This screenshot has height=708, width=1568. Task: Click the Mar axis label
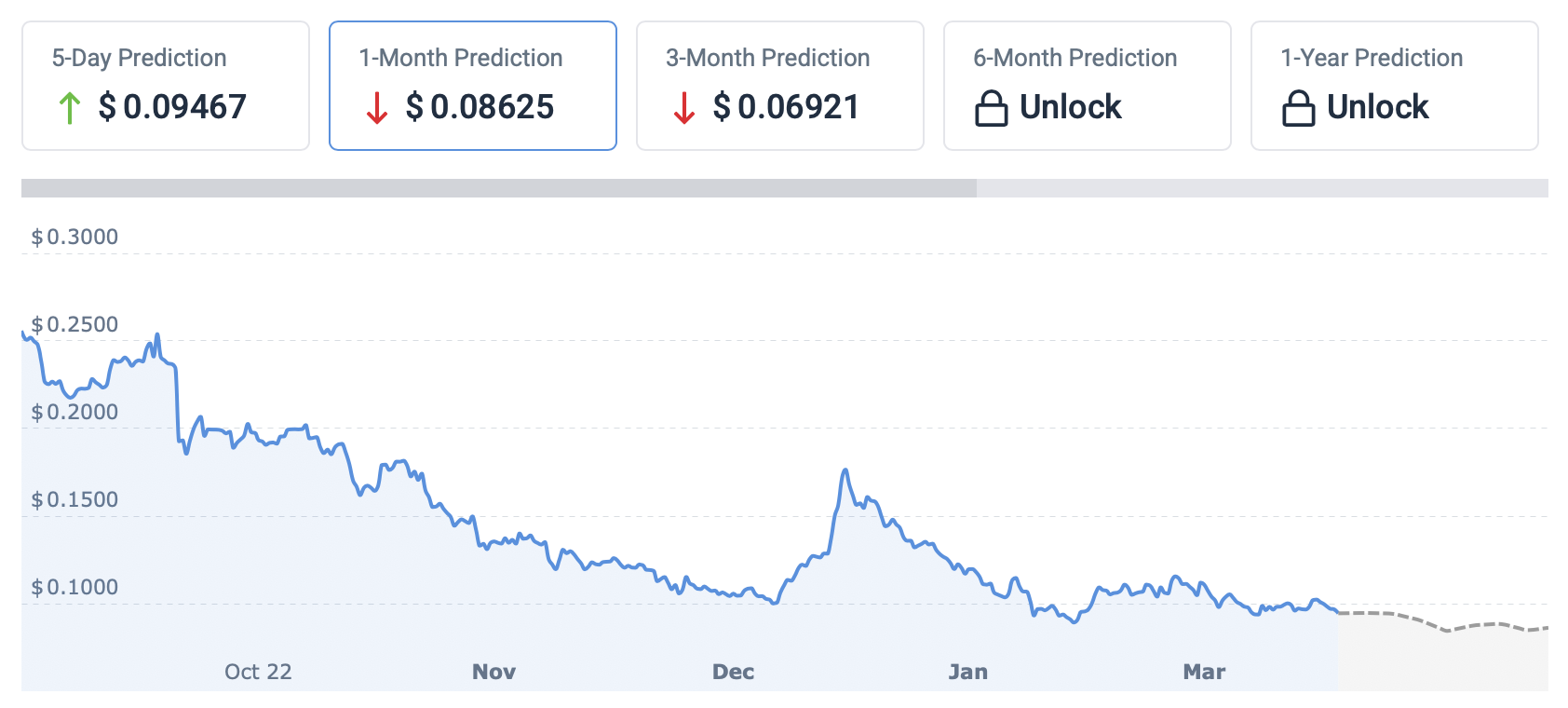(1204, 672)
